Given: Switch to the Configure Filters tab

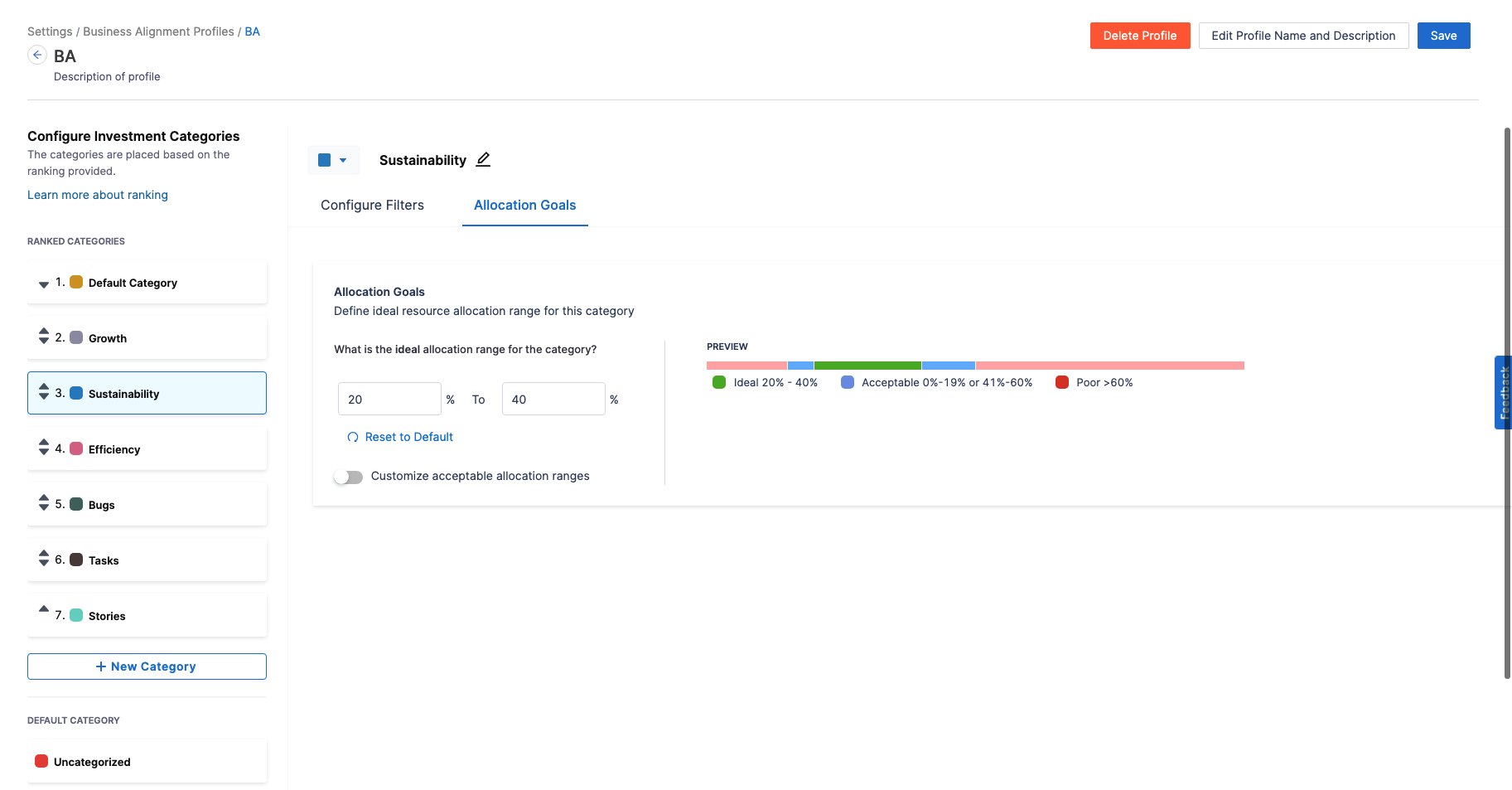Looking at the screenshot, I should [x=372, y=205].
